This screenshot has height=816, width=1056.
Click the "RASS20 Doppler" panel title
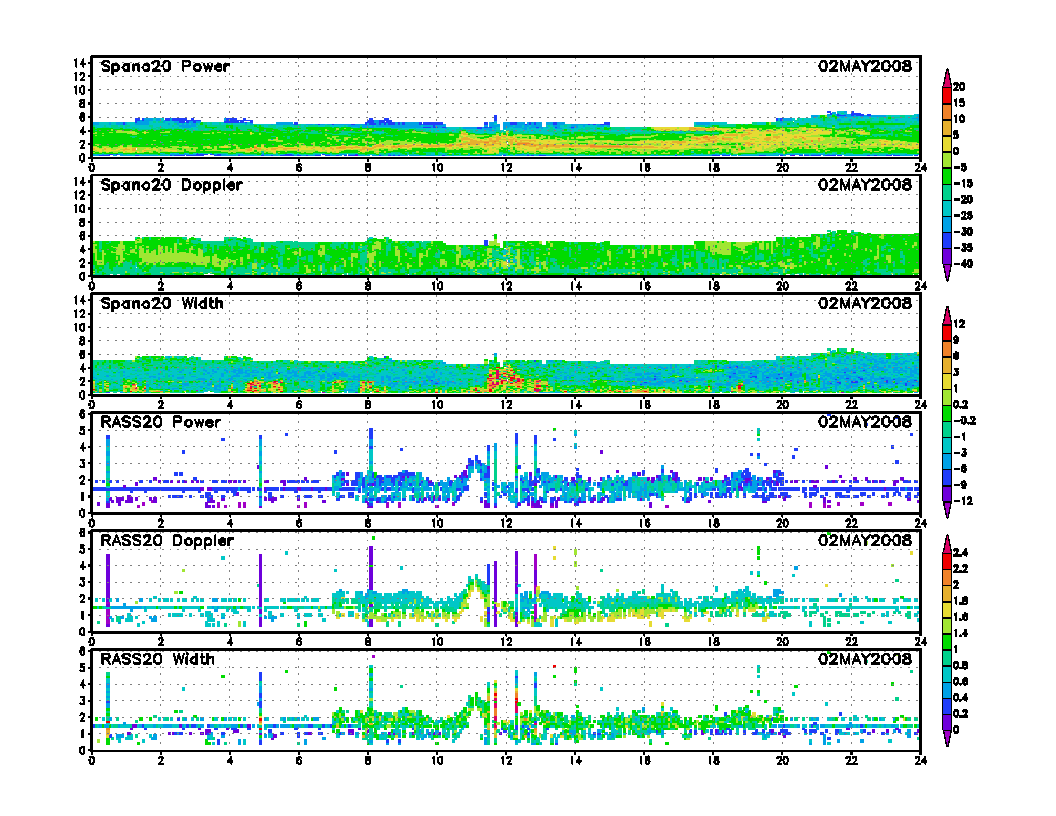pyautogui.click(x=166, y=541)
